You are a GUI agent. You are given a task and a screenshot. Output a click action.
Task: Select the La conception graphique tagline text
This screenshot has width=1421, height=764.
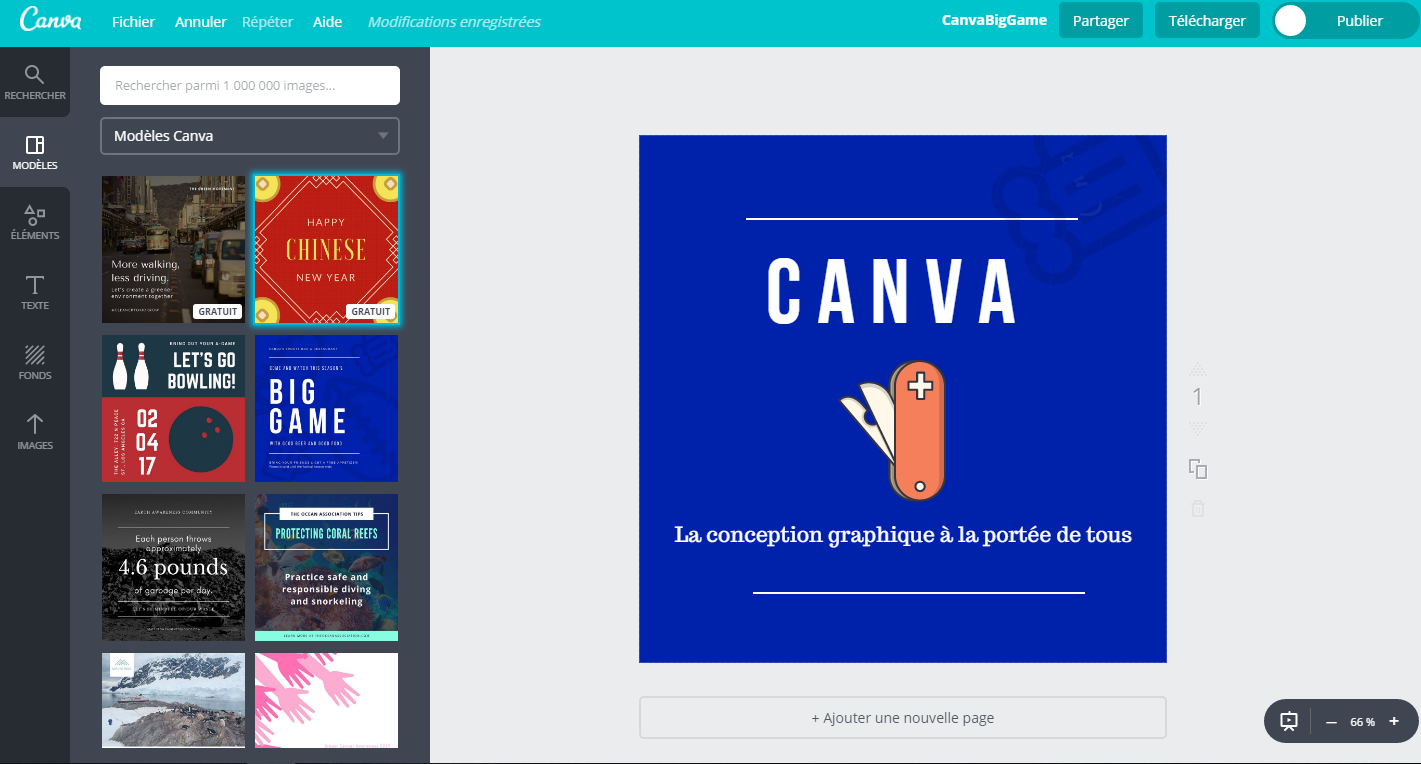(903, 535)
